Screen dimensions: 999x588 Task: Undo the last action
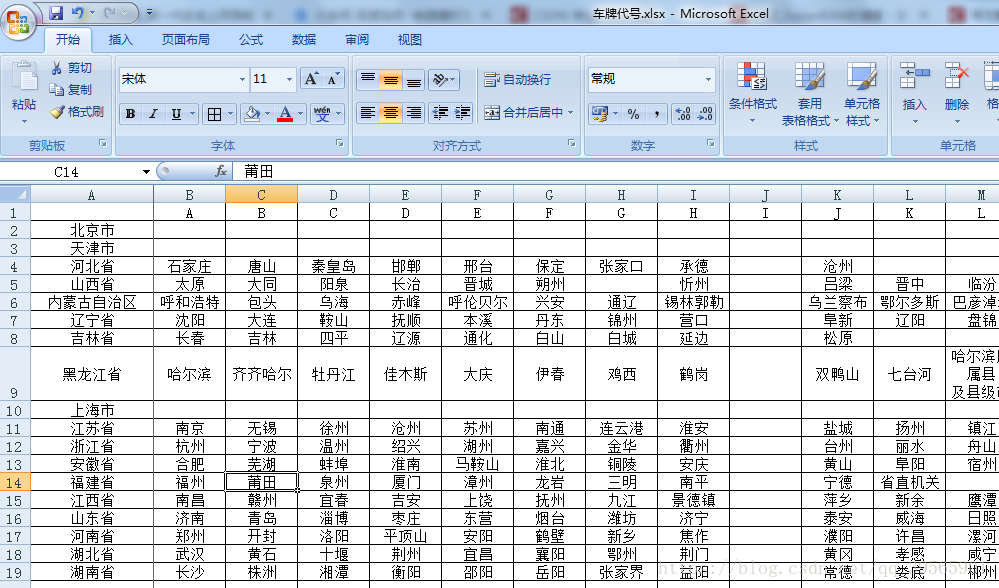(77, 13)
